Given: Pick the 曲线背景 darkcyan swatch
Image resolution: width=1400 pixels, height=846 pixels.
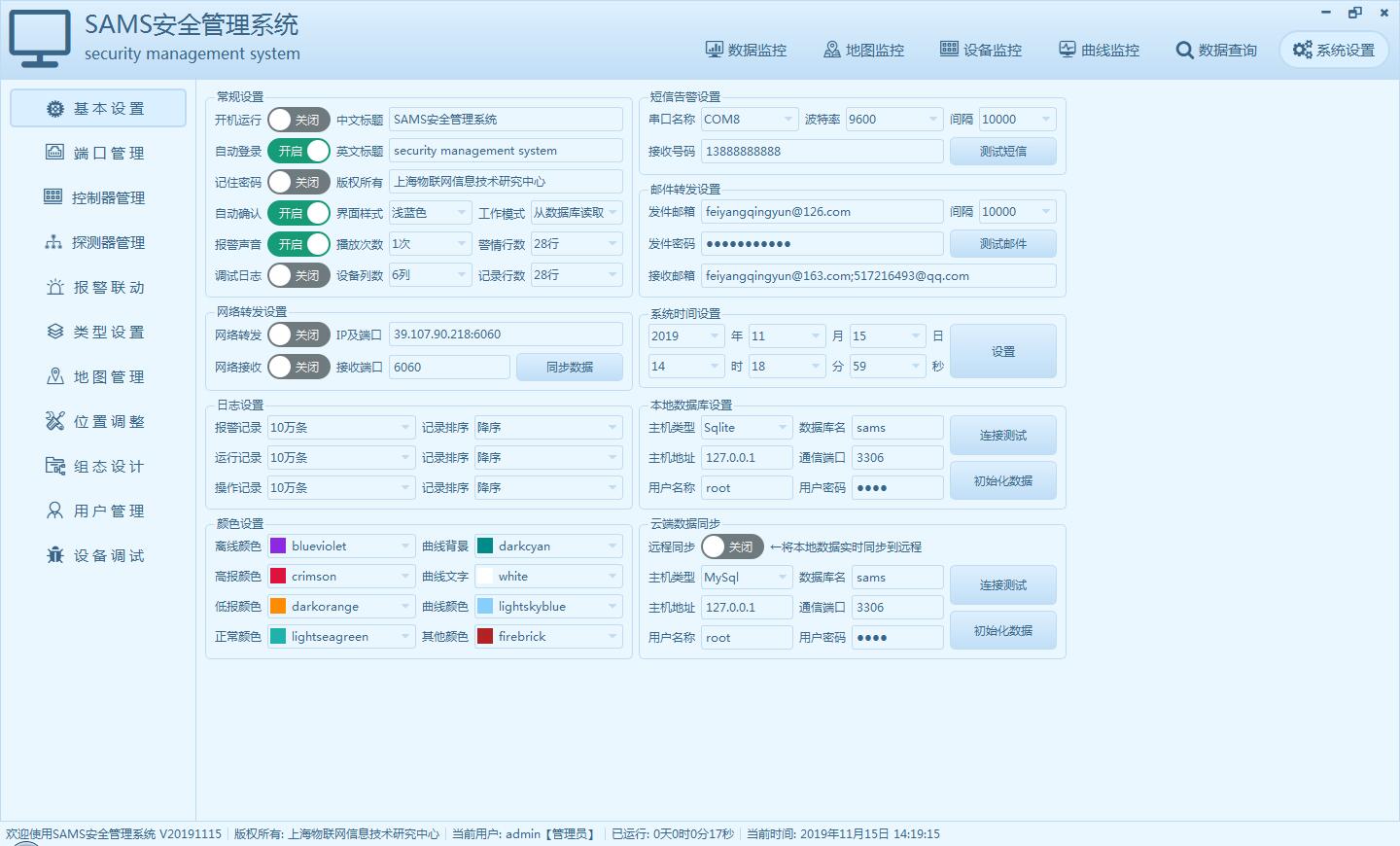Looking at the screenshot, I should pos(485,546).
